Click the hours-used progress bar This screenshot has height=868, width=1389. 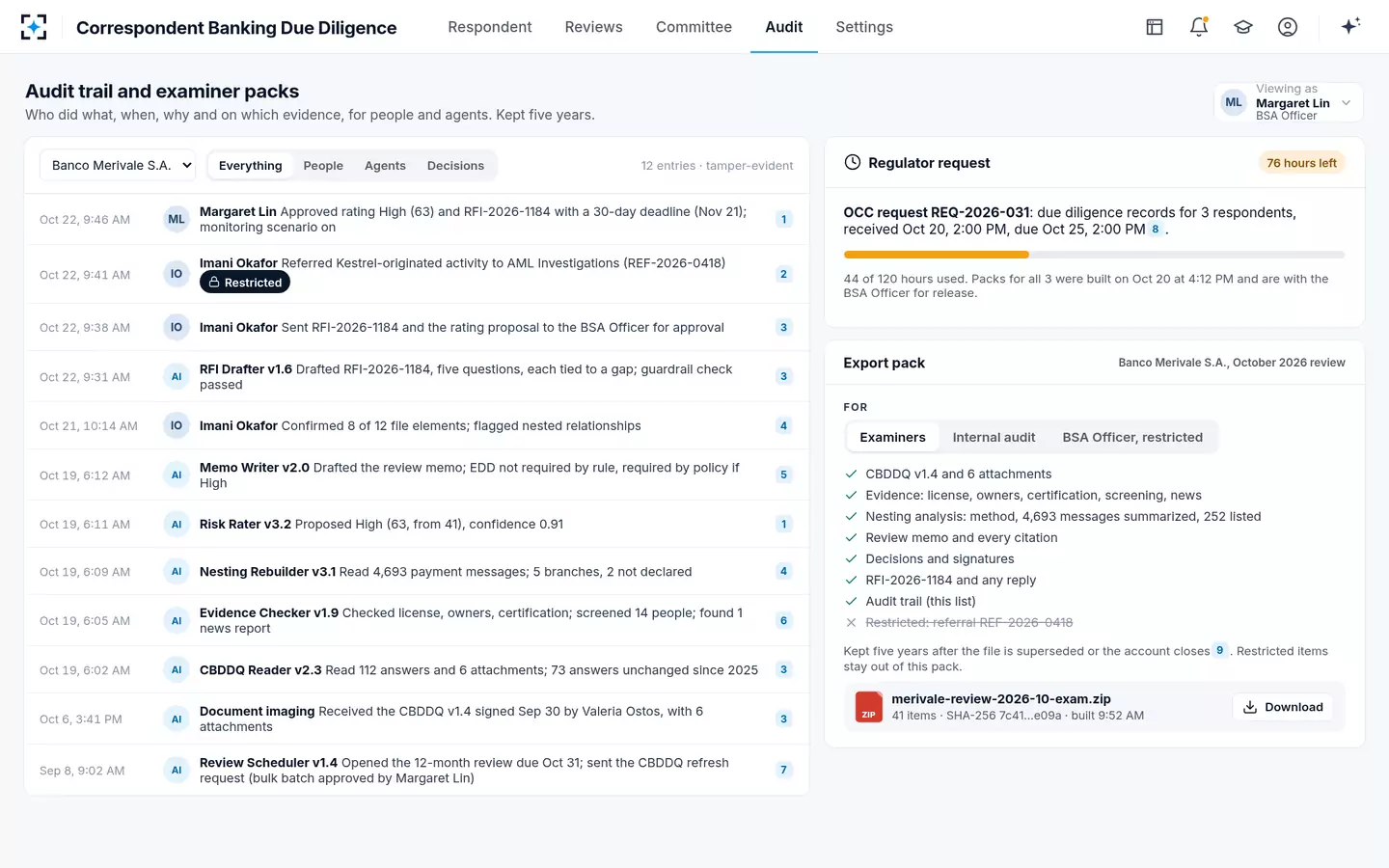coord(1094,255)
